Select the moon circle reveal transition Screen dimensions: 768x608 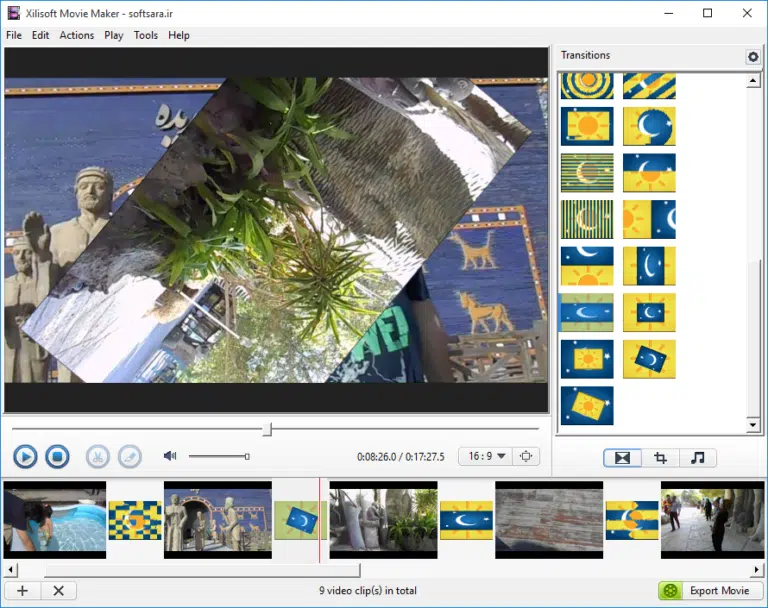[x=649, y=126]
